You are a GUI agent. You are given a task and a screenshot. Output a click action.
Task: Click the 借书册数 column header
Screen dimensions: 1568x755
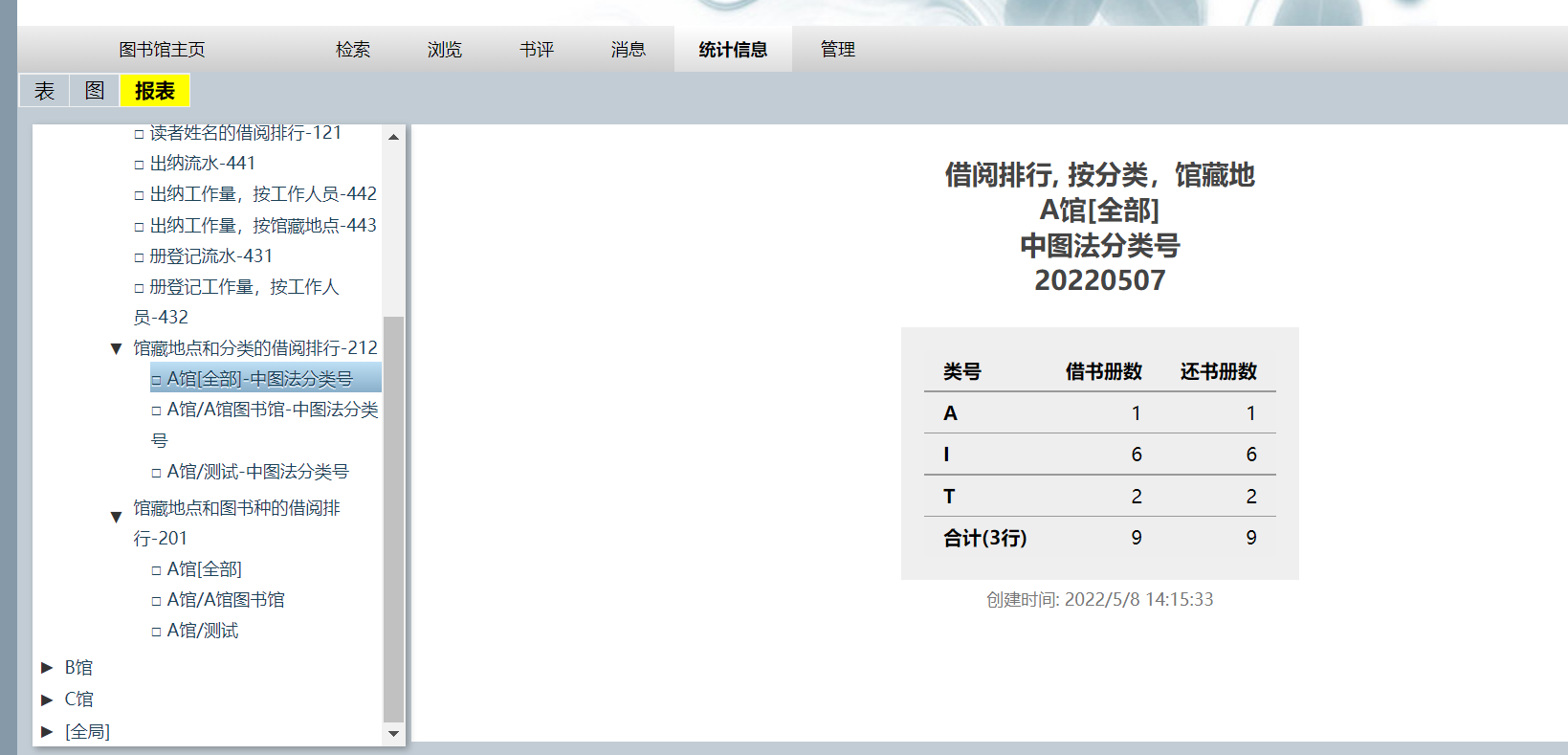click(1104, 371)
